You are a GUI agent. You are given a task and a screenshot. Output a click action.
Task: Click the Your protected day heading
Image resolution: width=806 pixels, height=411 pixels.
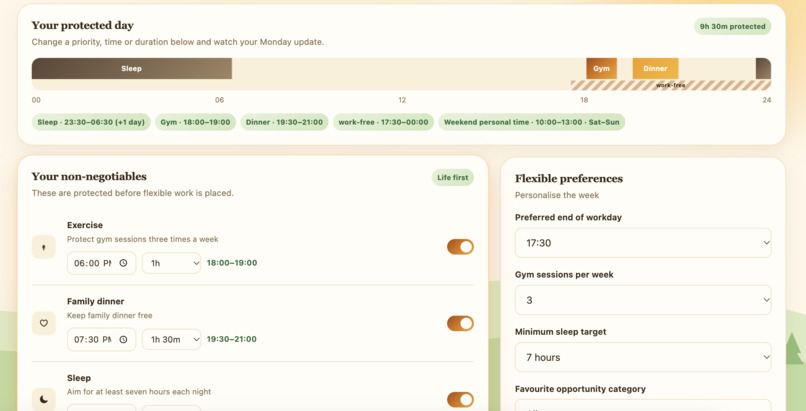click(83, 25)
